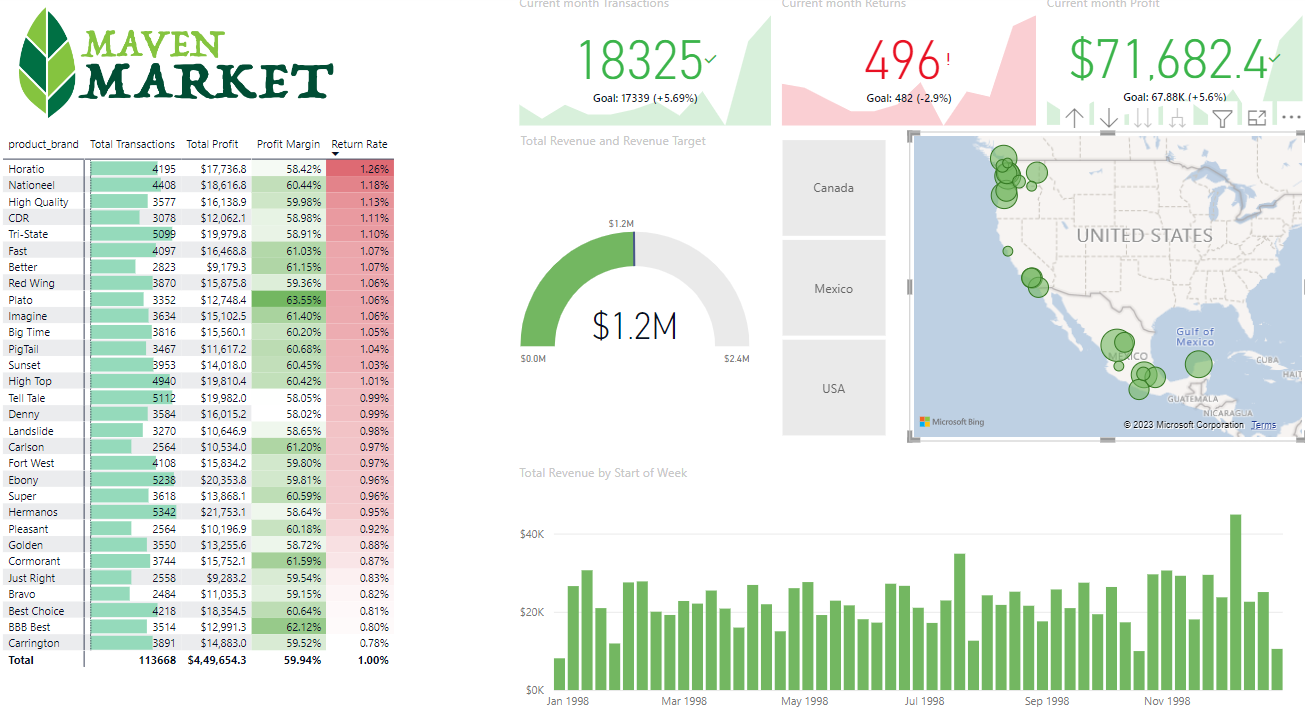Open More options for the map visual
1305x728 pixels.
click(x=1292, y=117)
